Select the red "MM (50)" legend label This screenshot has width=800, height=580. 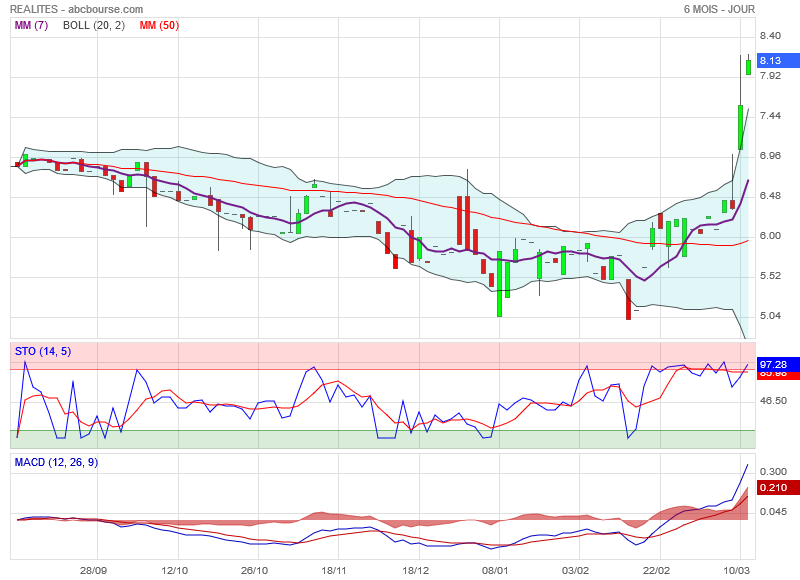[x=159, y=25]
